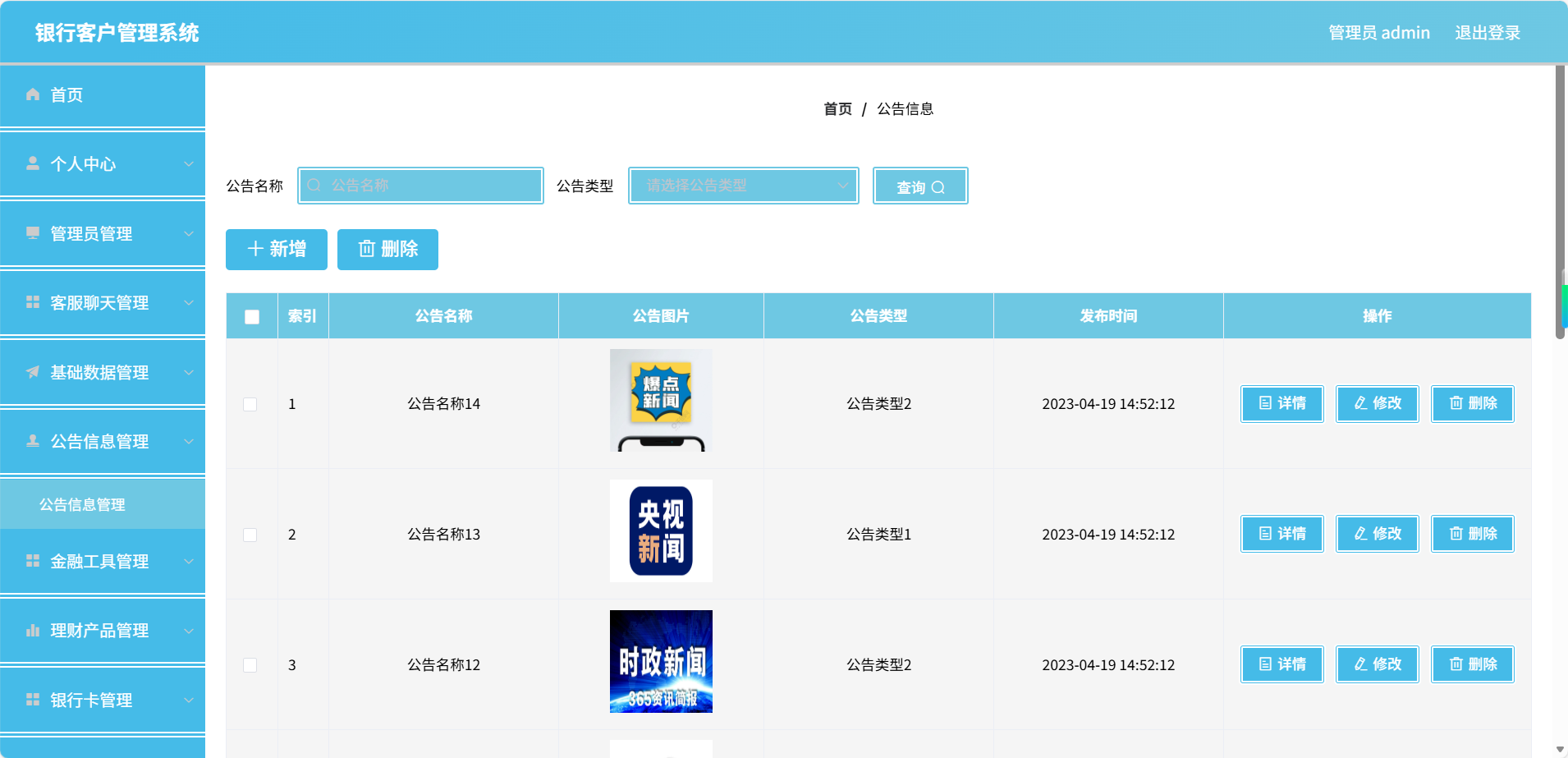The image size is (1568, 758).
Task: Open the 时政新闻 thumbnail image
Action: tap(661, 661)
